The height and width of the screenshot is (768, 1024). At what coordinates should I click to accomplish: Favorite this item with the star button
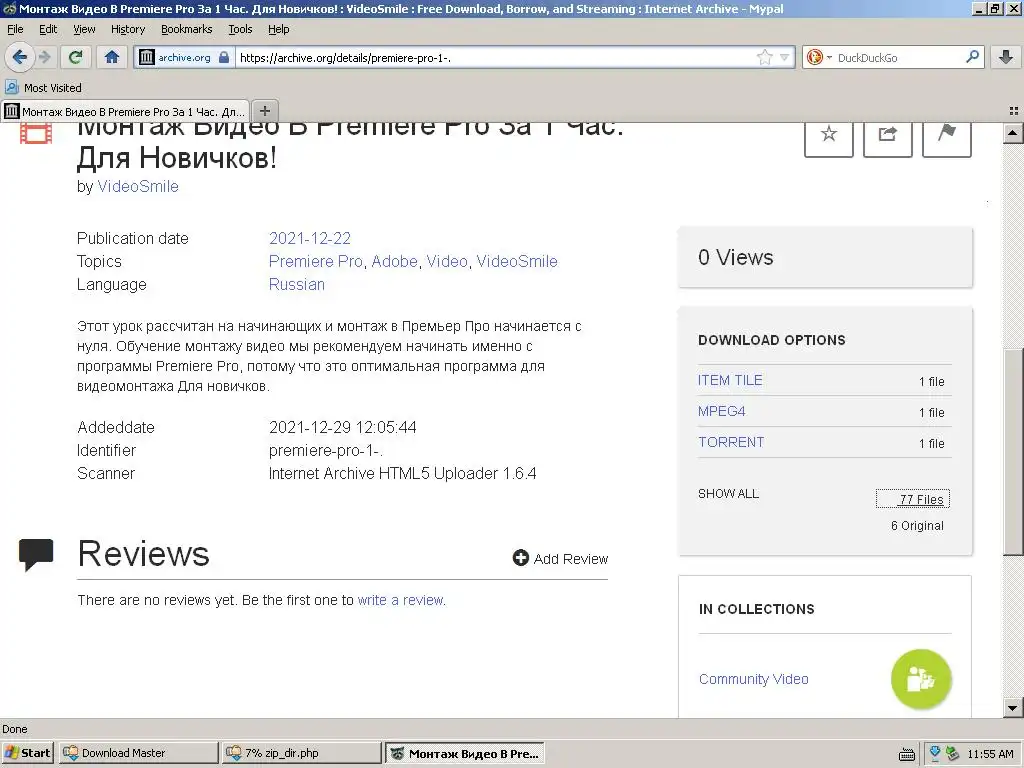pos(829,137)
